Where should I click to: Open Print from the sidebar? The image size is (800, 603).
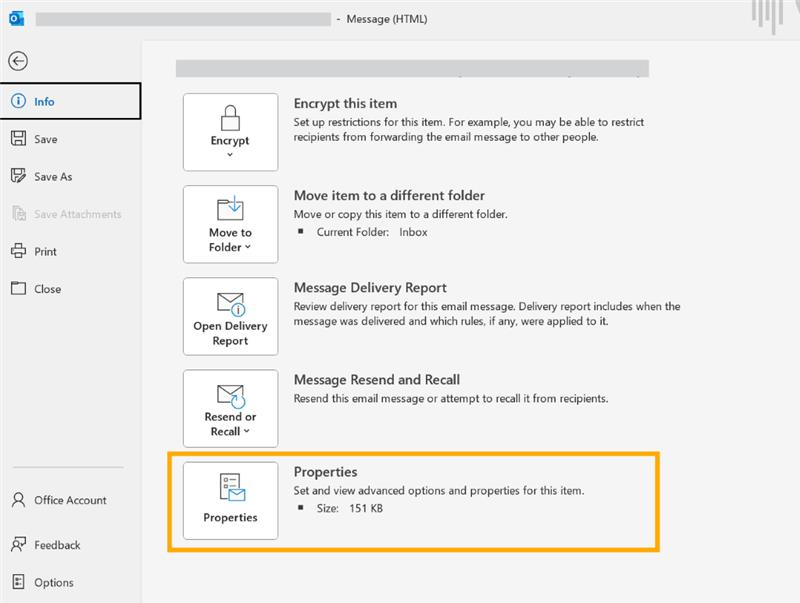70,252
